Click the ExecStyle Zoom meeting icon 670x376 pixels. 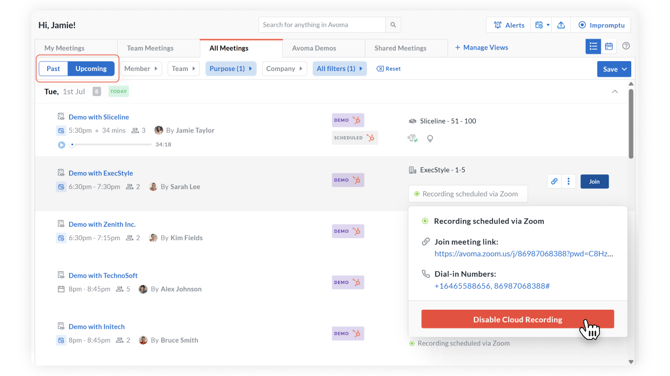pos(61,187)
